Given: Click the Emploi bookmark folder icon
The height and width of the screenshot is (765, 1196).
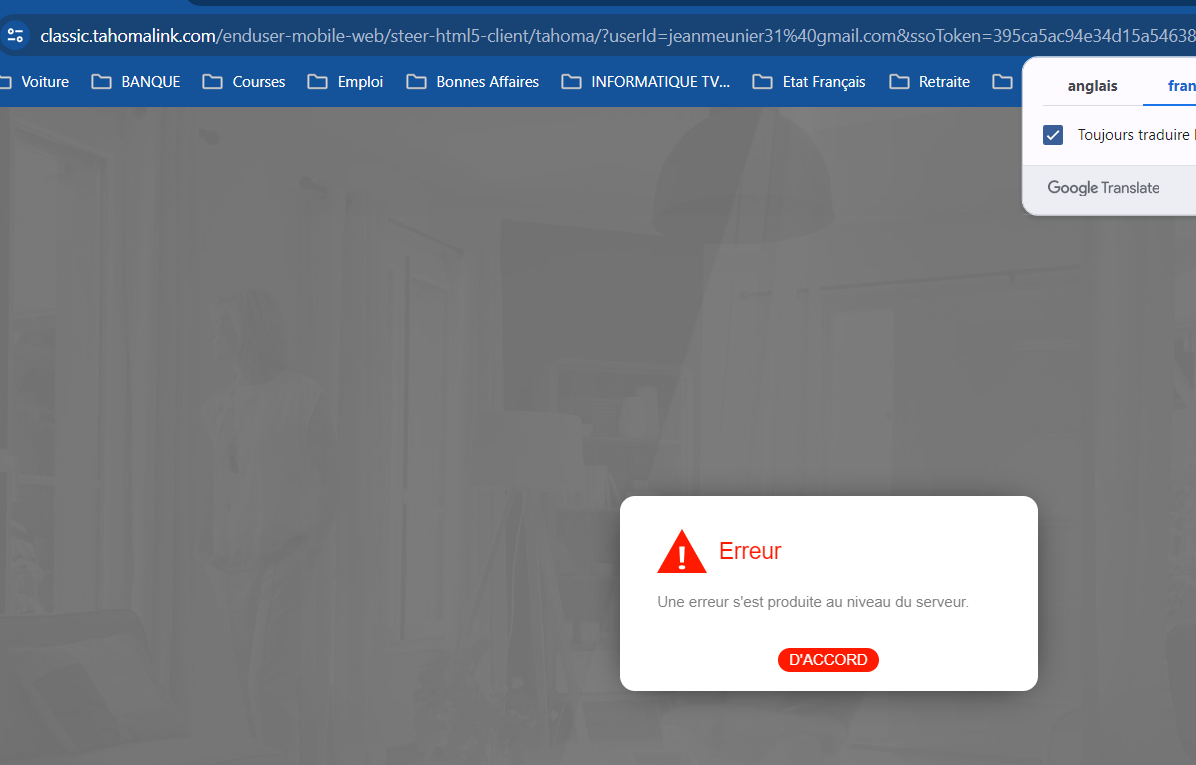Looking at the screenshot, I should [317, 82].
